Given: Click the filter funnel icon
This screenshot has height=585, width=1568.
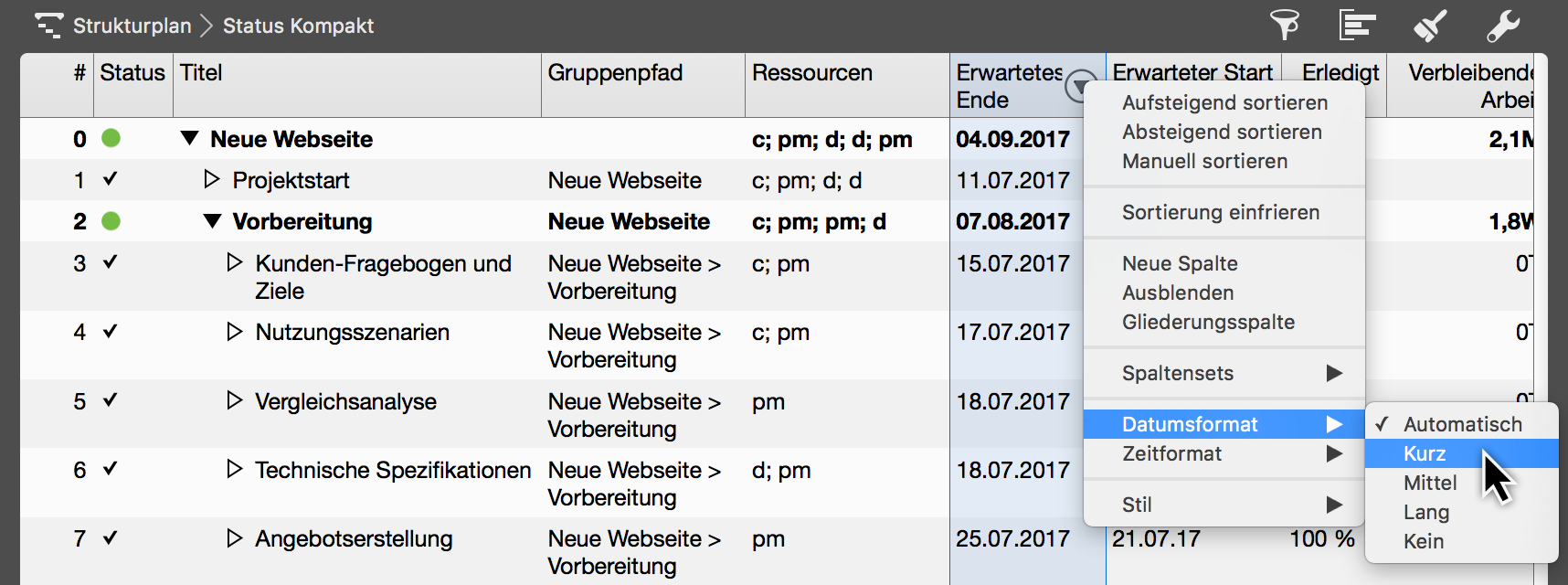Looking at the screenshot, I should 1284,25.
